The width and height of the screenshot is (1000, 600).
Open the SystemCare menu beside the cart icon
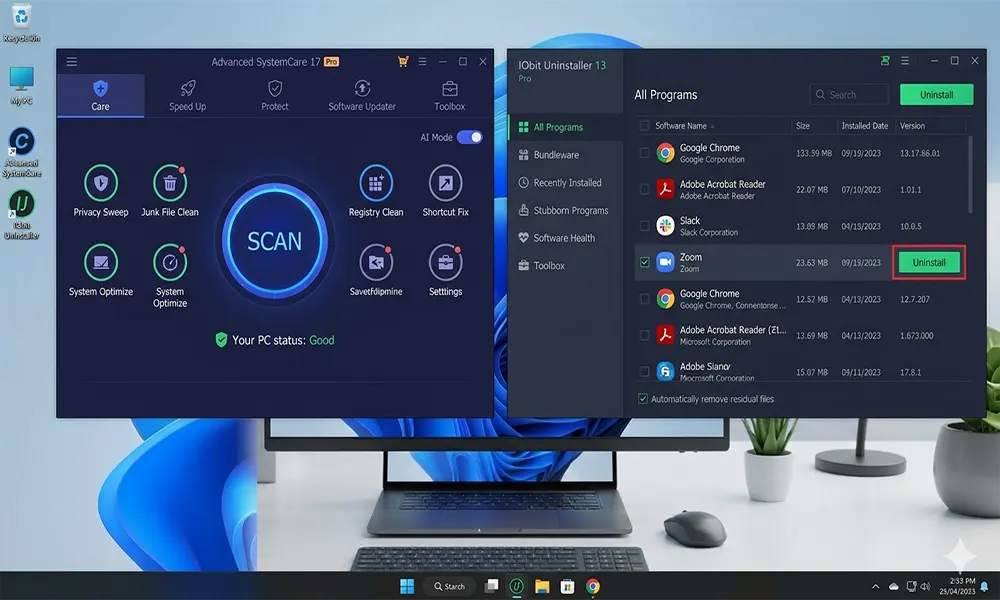[x=422, y=62]
